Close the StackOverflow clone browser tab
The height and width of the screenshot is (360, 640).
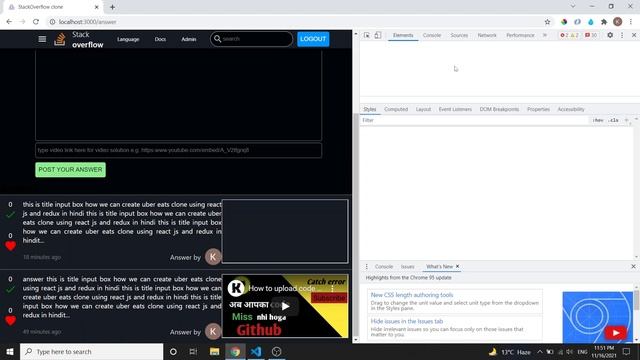[97, 7]
